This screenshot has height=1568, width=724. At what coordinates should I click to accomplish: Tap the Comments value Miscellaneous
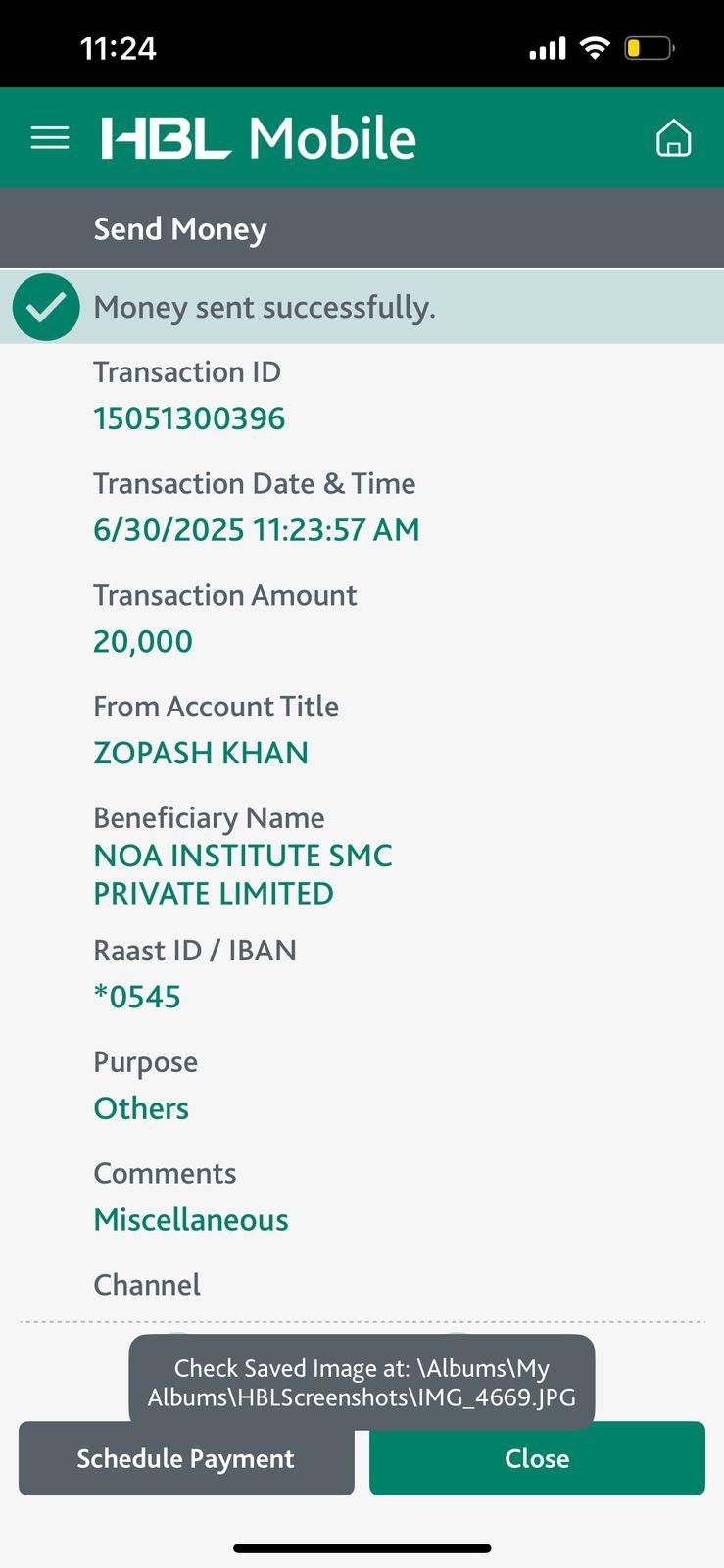pyautogui.click(x=191, y=1220)
